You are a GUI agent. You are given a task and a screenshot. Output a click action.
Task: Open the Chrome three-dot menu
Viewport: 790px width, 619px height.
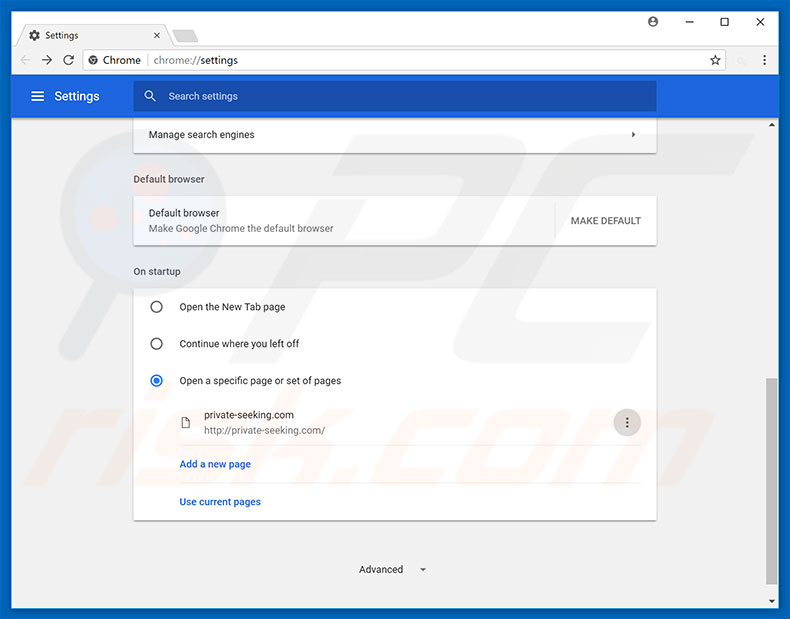click(764, 60)
